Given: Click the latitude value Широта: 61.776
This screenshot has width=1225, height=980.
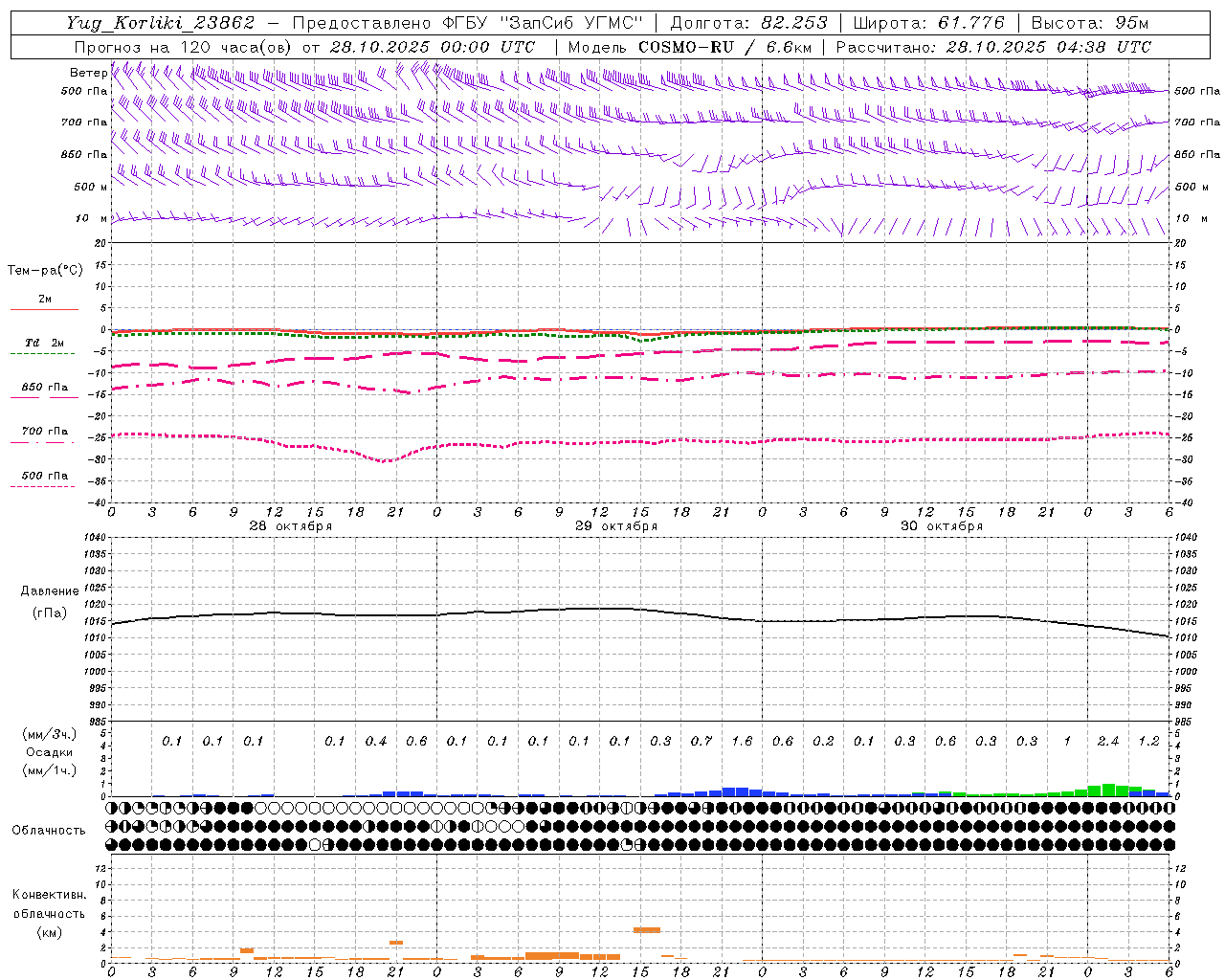Looking at the screenshot, I should coord(928,23).
